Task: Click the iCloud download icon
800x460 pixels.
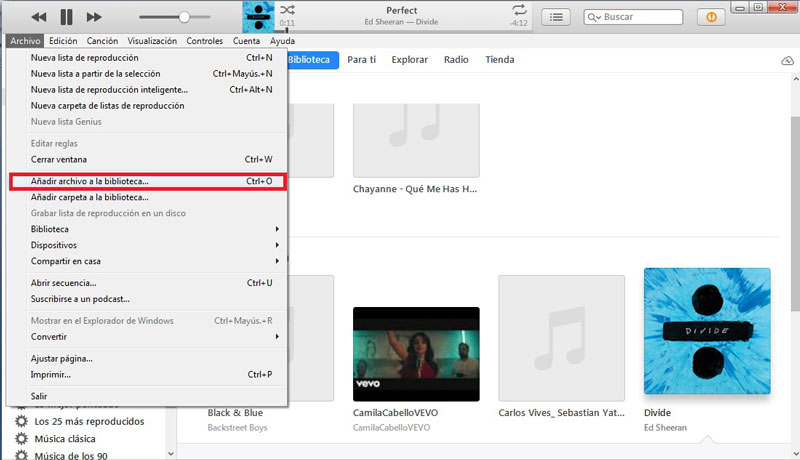Action: tap(787, 61)
